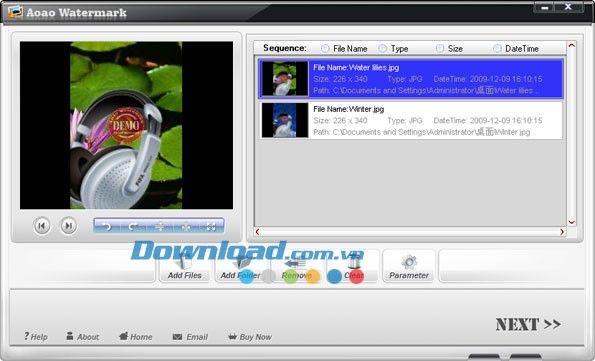The image size is (595, 361).
Task: Click the preview image with headphones
Action: 126,125
